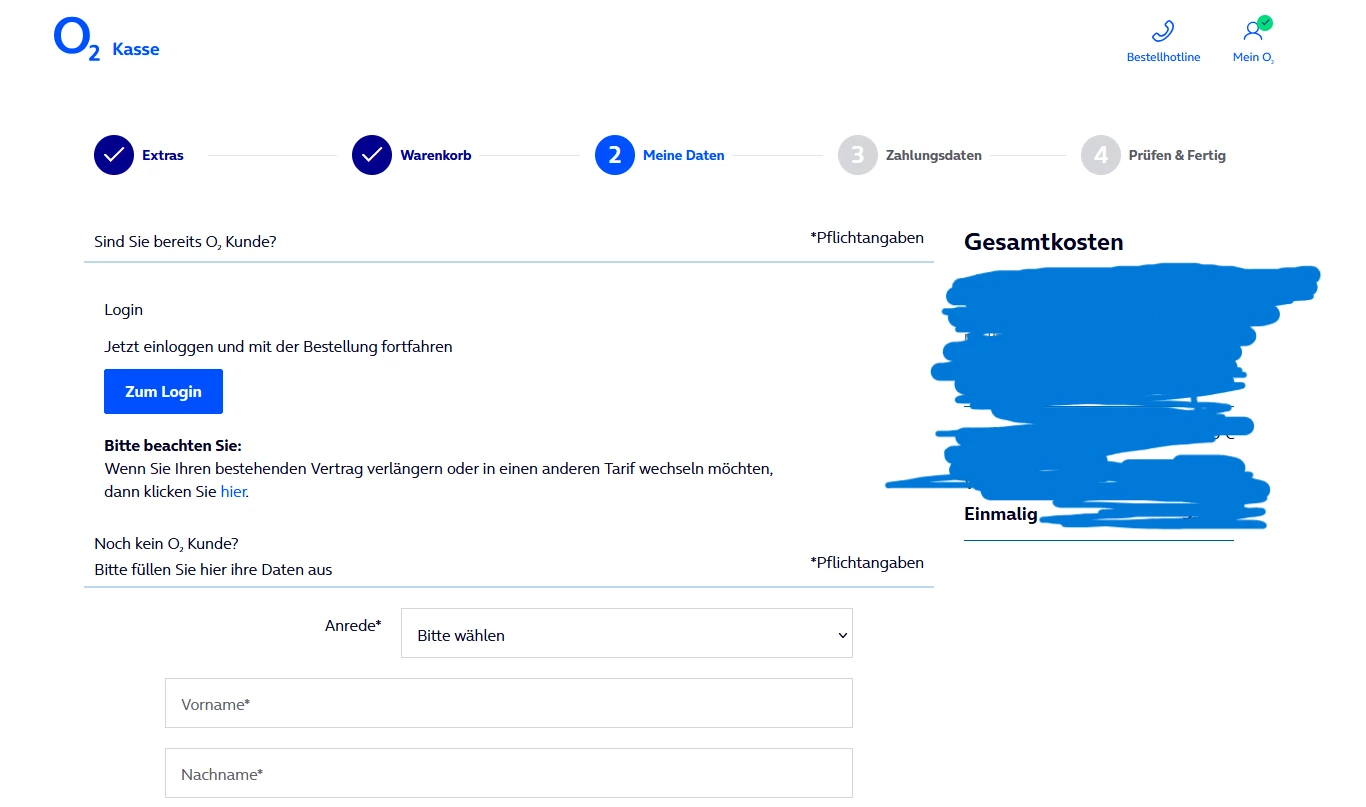The height and width of the screenshot is (807, 1366).
Task: Click the 'Bitte beachten Sie:' note heading
Action: click(173, 446)
